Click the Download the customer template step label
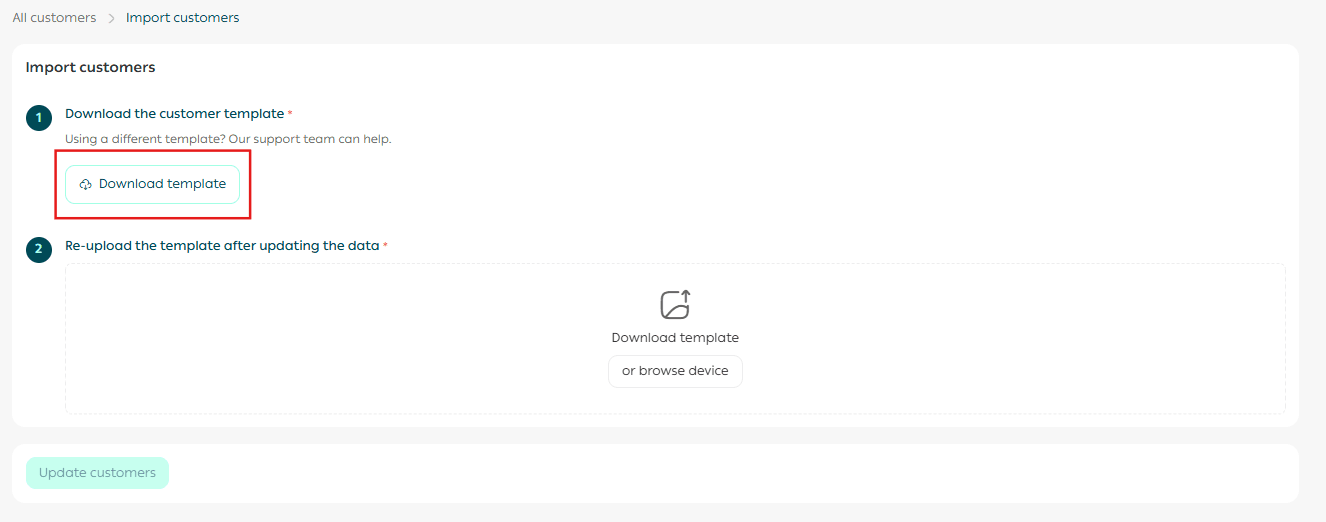This screenshot has width=1326, height=522. (x=175, y=114)
